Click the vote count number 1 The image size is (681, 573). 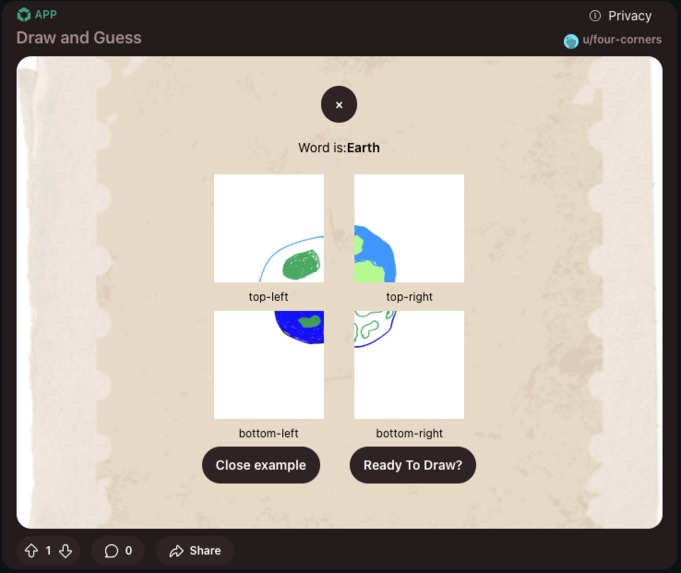(x=48, y=551)
